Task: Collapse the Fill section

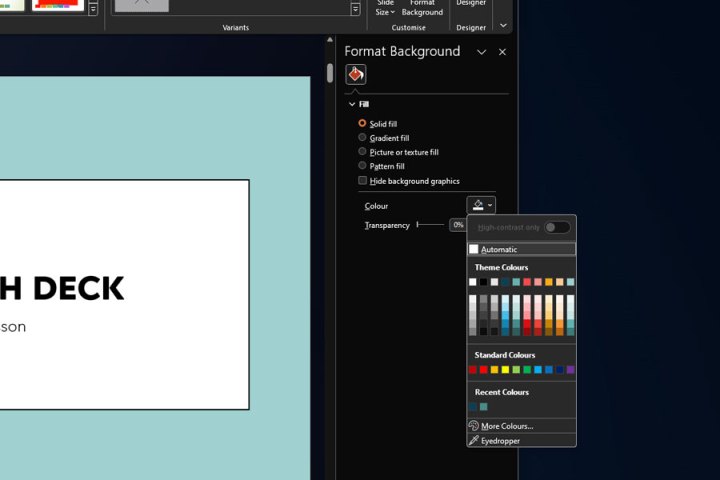Action: click(352, 104)
